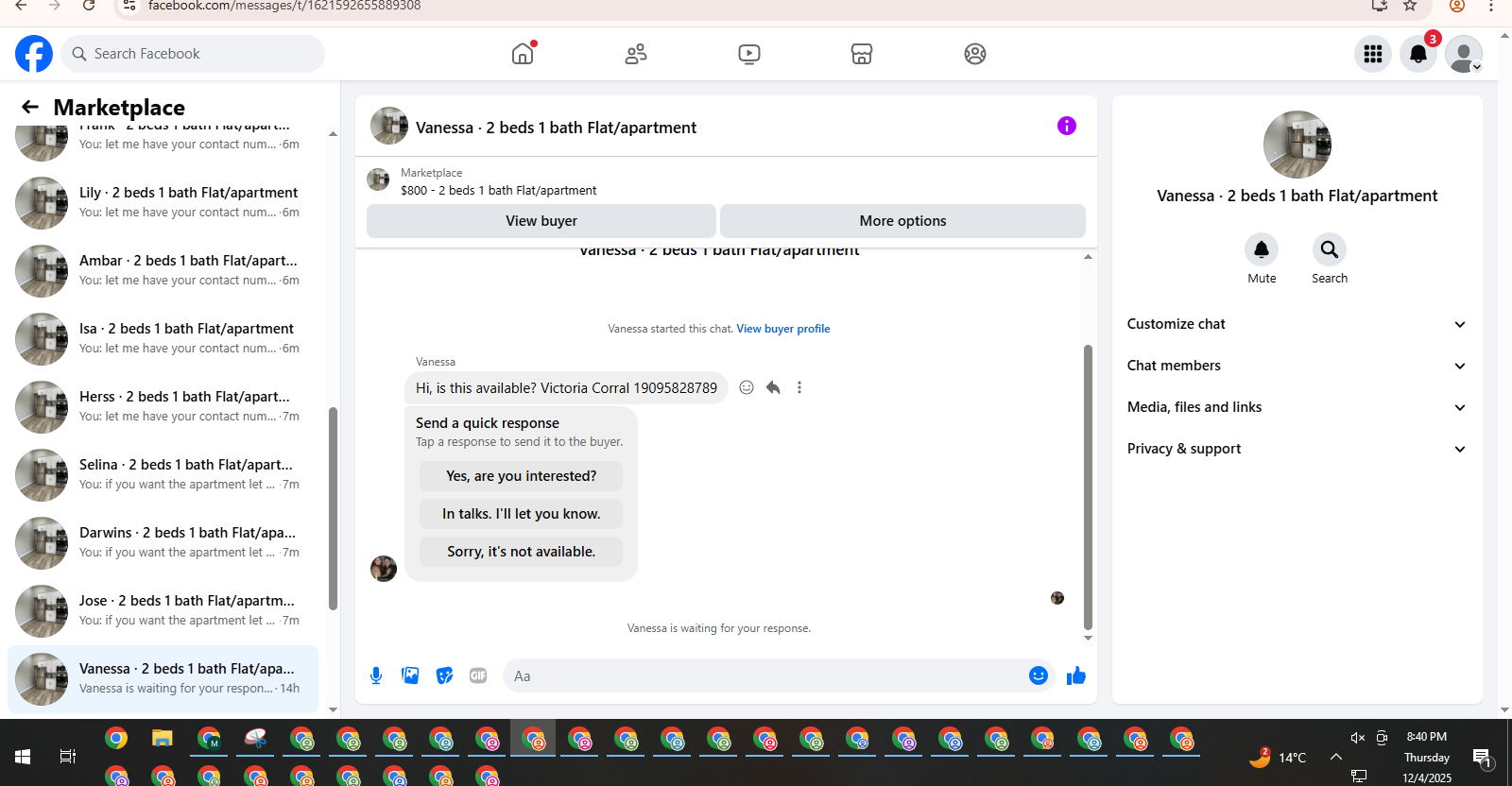This screenshot has width=1512, height=786.
Task: Open the account profile avatar menu
Action: (x=1464, y=54)
